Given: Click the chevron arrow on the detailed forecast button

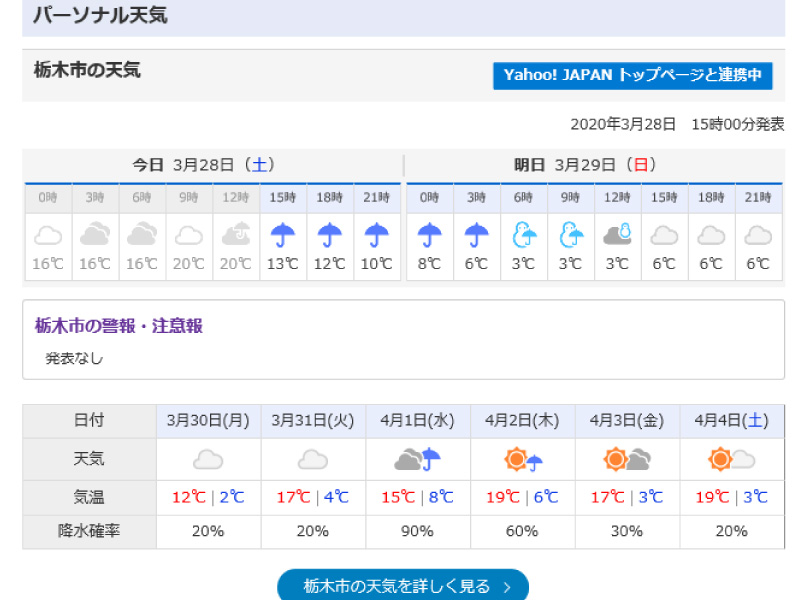Looking at the screenshot, I should tap(508, 587).
